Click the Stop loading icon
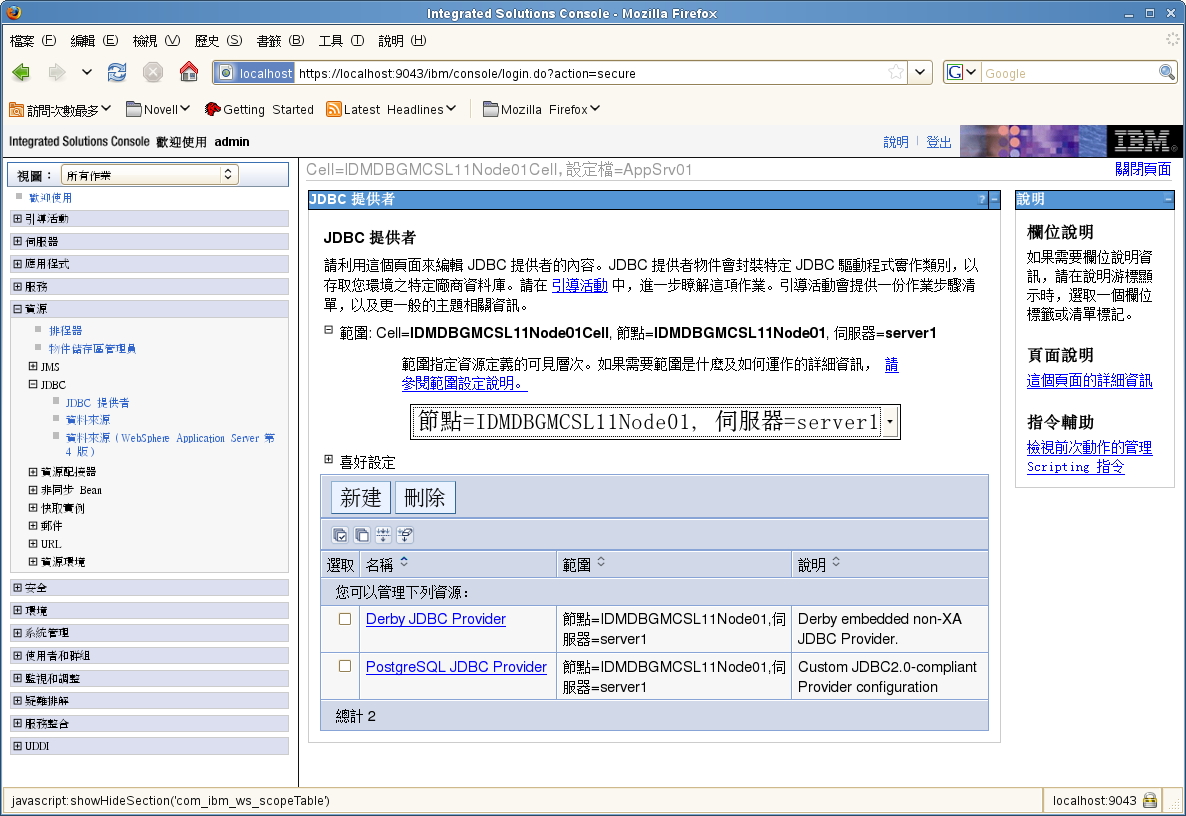Image resolution: width=1186 pixels, height=816 pixels. click(x=153, y=73)
